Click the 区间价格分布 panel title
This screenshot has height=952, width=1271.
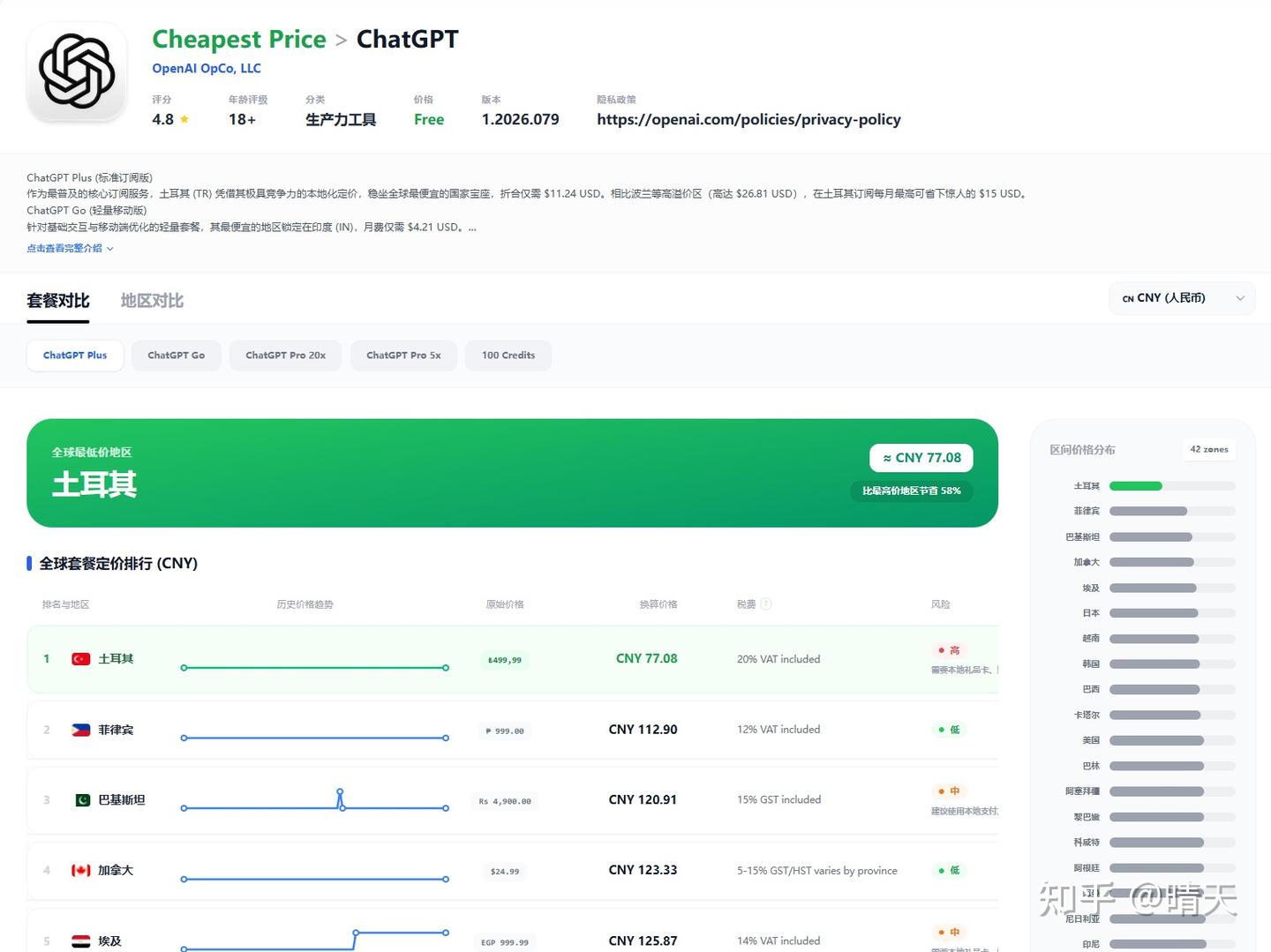[1082, 450]
